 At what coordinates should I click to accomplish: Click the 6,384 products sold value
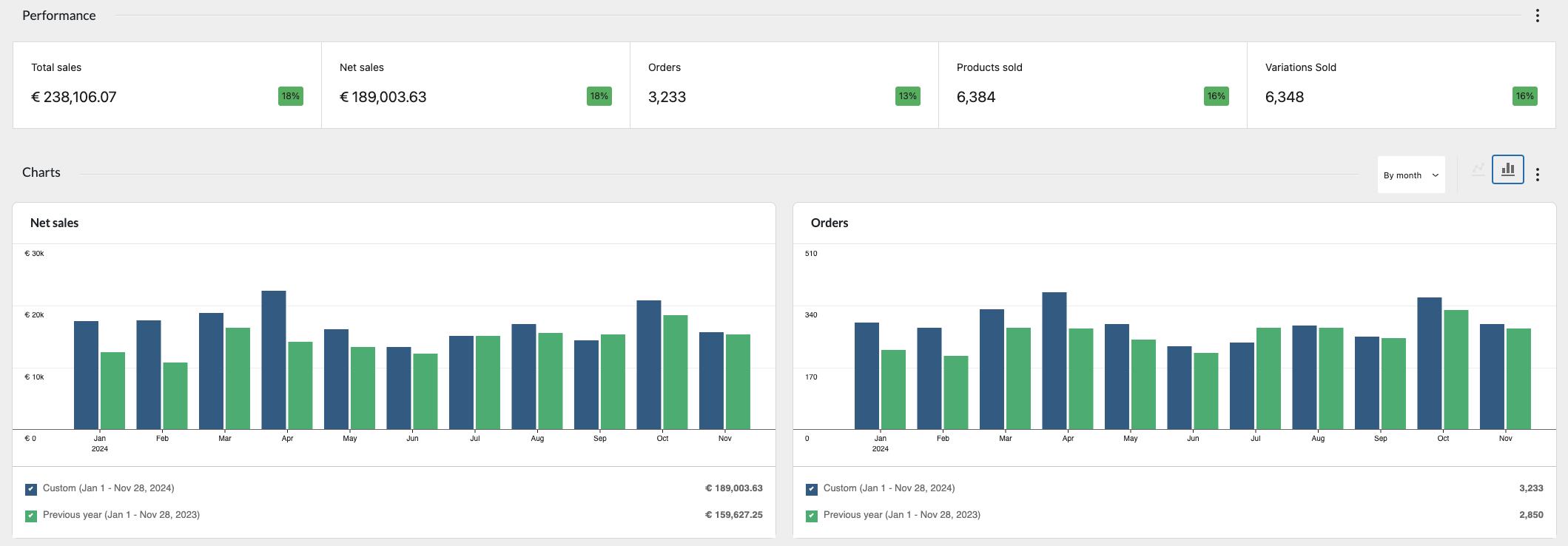[976, 97]
